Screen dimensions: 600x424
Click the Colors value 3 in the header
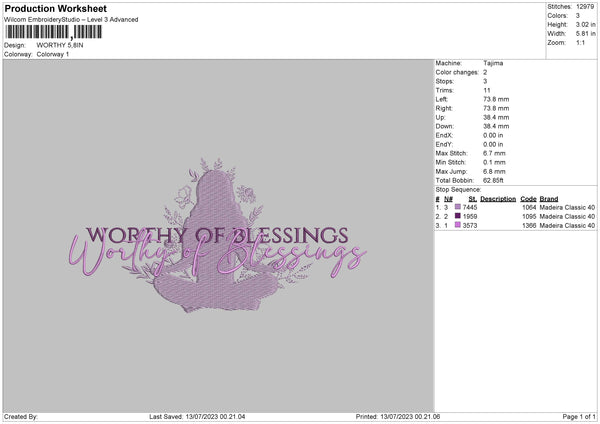pyautogui.click(x=577, y=16)
